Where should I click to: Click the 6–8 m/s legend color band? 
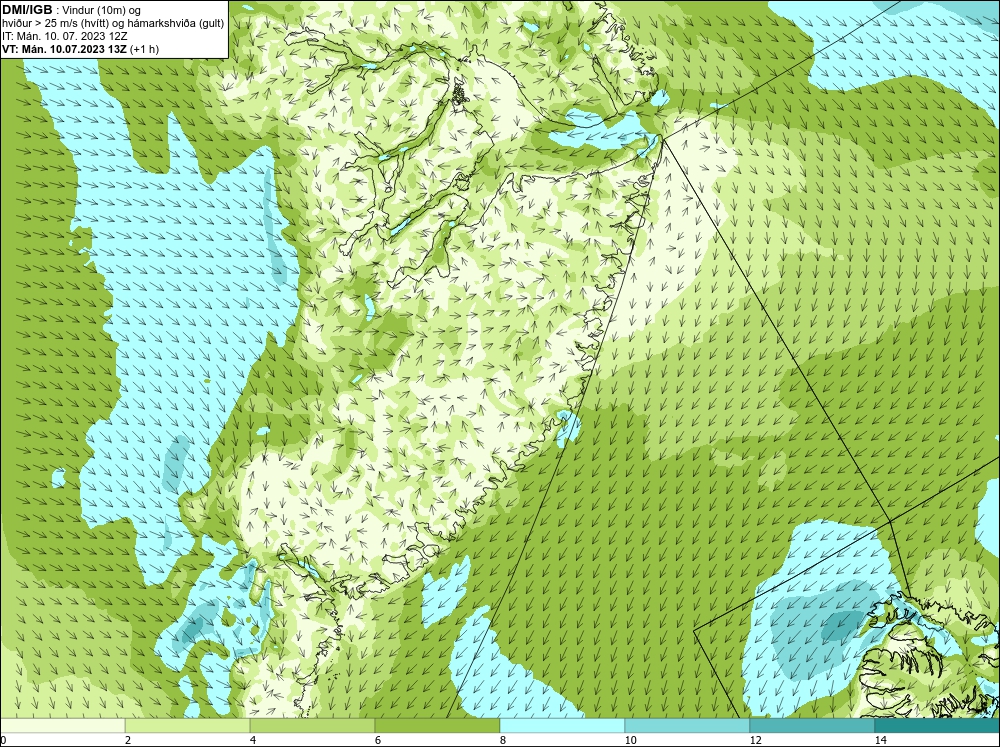[438, 726]
